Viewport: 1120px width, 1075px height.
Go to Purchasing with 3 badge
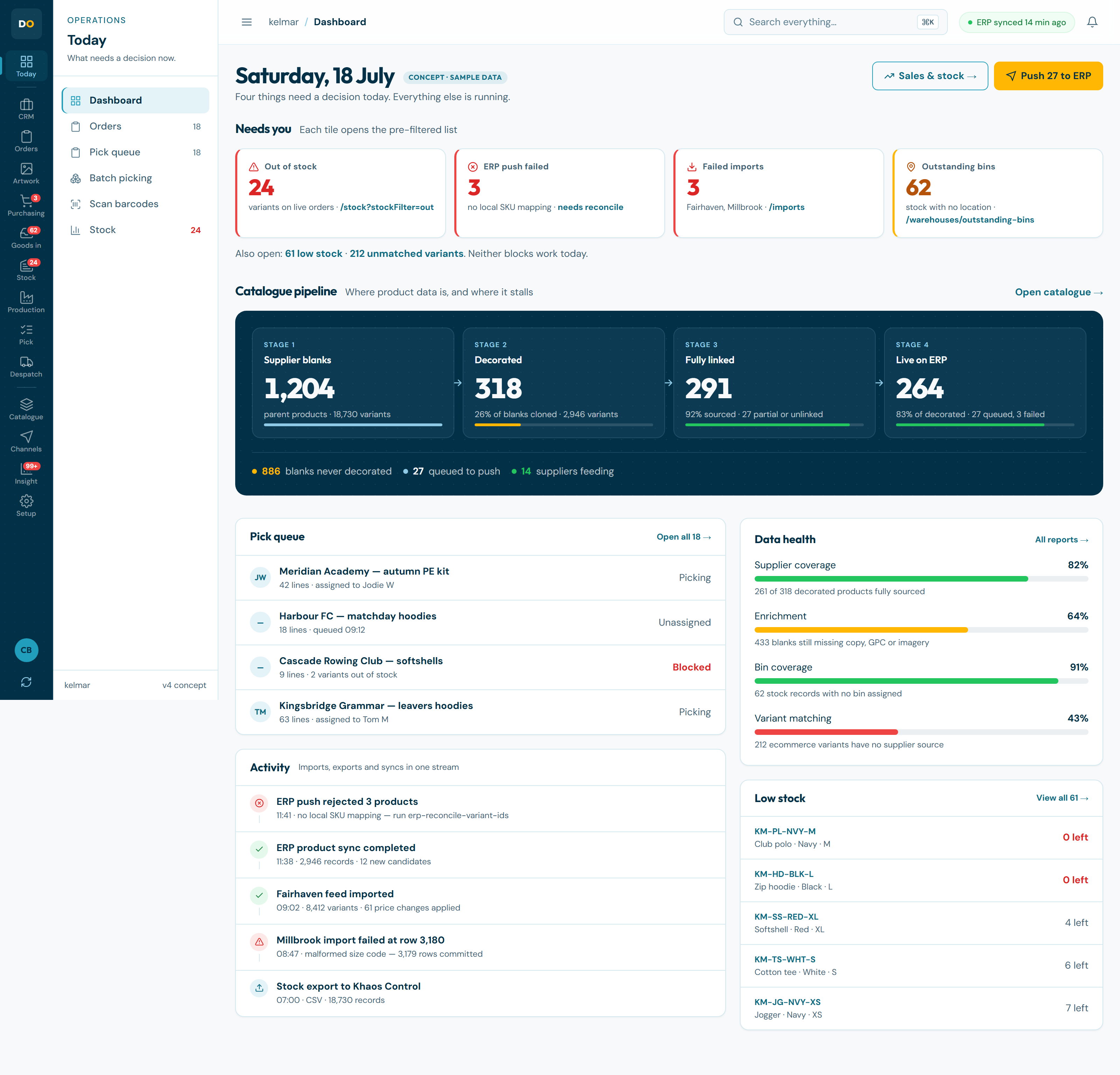tap(26, 205)
